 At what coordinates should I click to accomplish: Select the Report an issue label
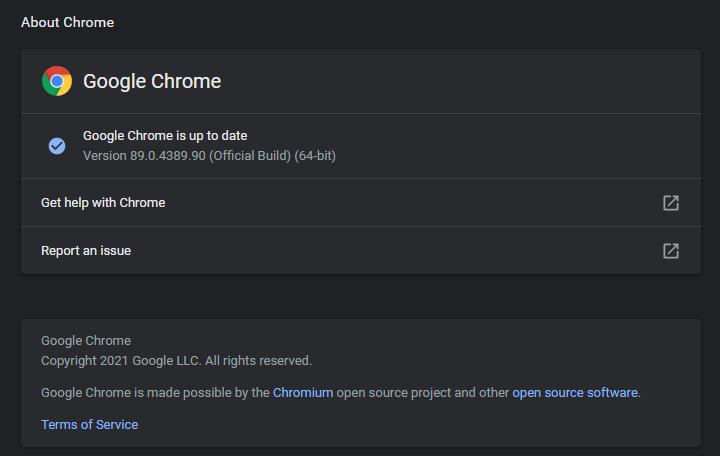[86, 251]
